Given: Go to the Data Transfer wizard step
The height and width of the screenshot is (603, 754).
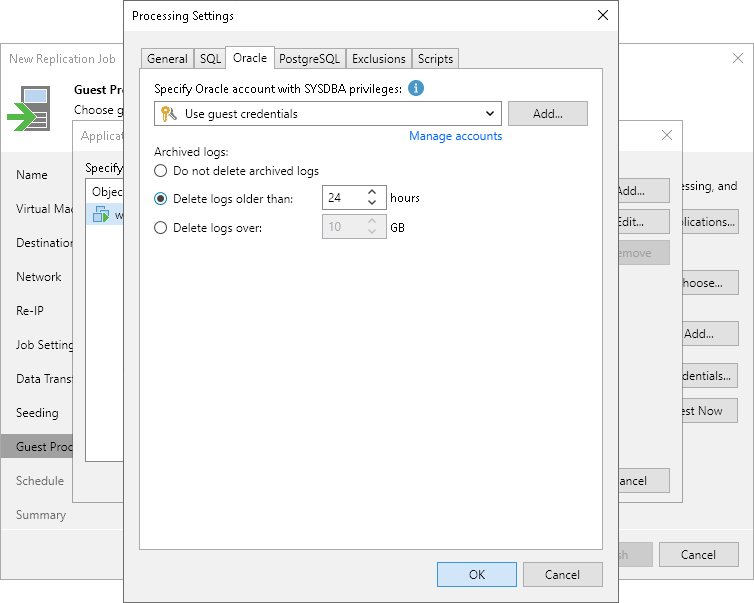Looking at the screenshot, I should 44,379.
